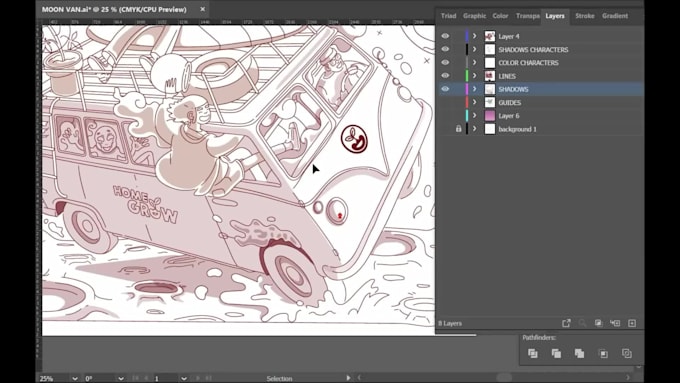This screenshot has width=680, height=383.
Task: Expand the COLOR CHARACTERS layer contents
Action: coord(474,62)
